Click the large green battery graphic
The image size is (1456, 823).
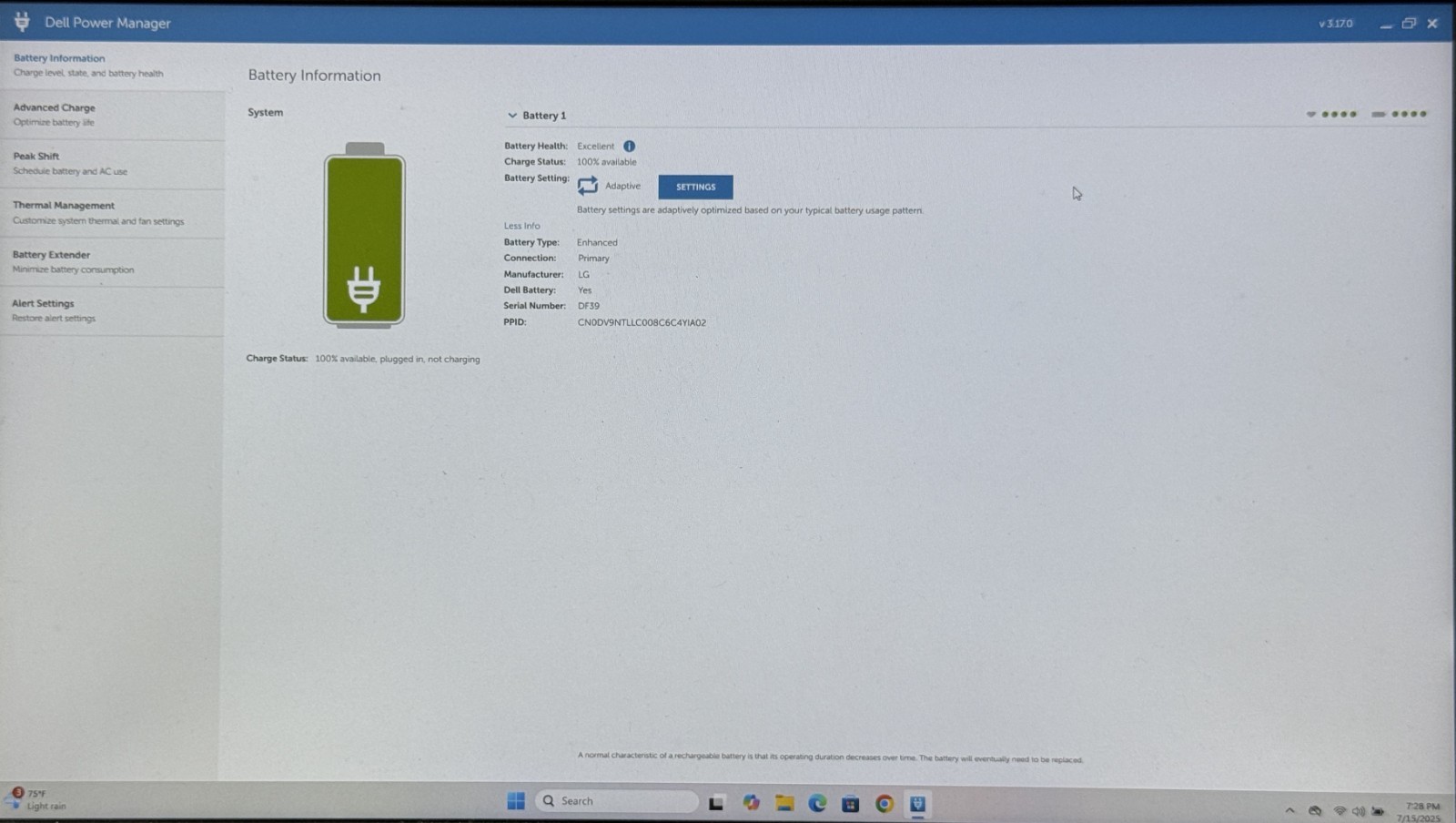tap(364, 234)
